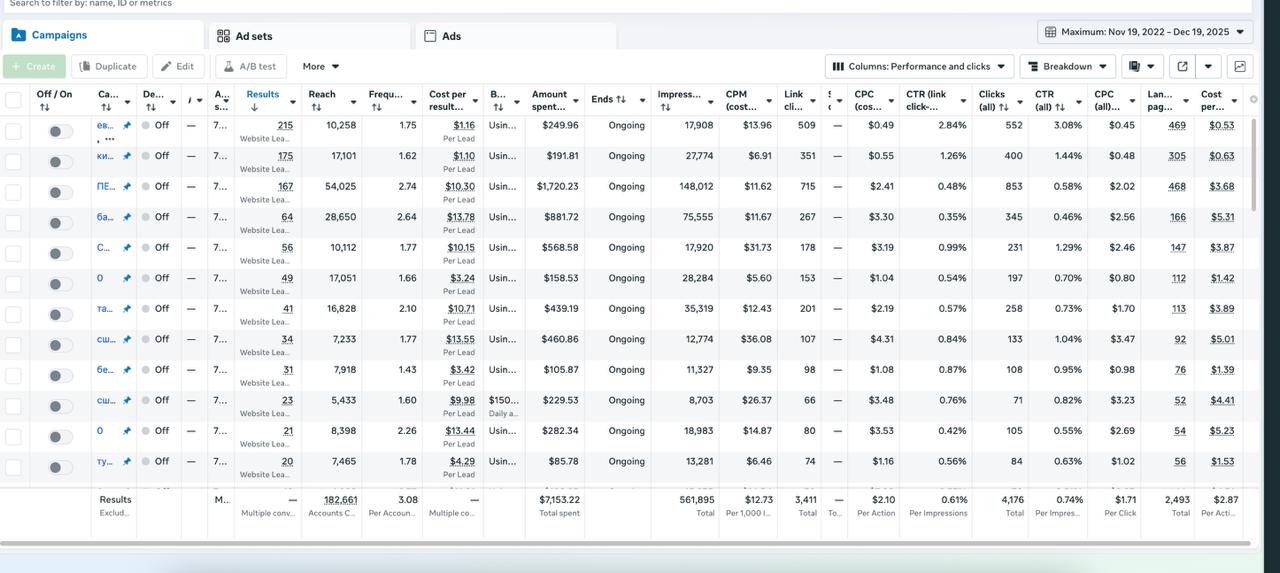Click the Duplicate button

click(109, 66)
